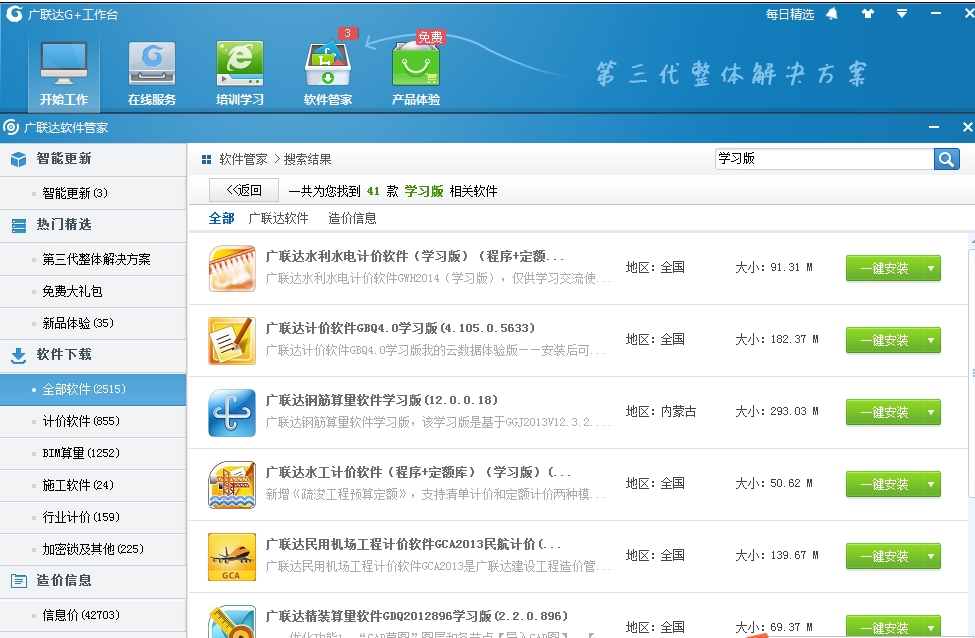Select 全部软件 (2515) in sidebar
The height and width of the screenshot is (638, 975).
pos(93,389)
